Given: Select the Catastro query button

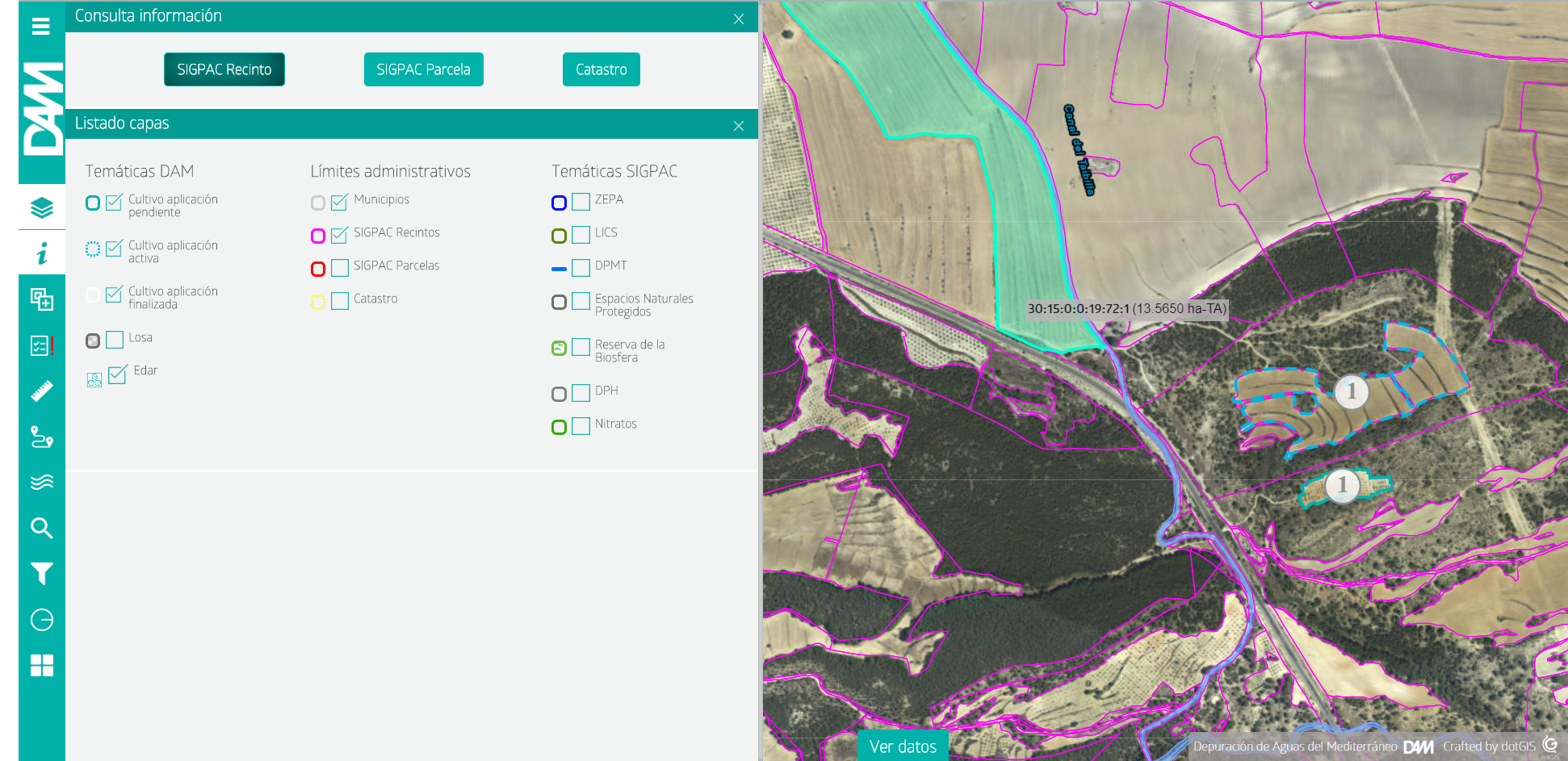Looking at the screenshot, I should pos(601,69).
